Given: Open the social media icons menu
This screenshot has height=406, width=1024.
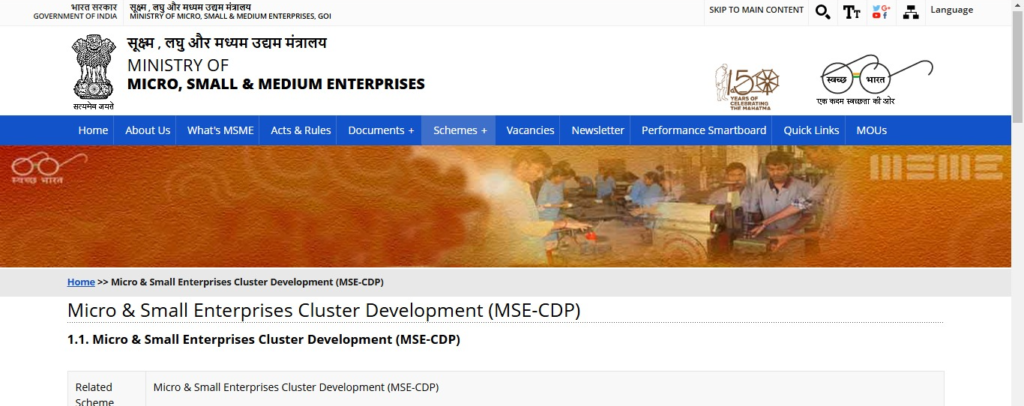Looking at the screenshot, I should coord(880,12).
